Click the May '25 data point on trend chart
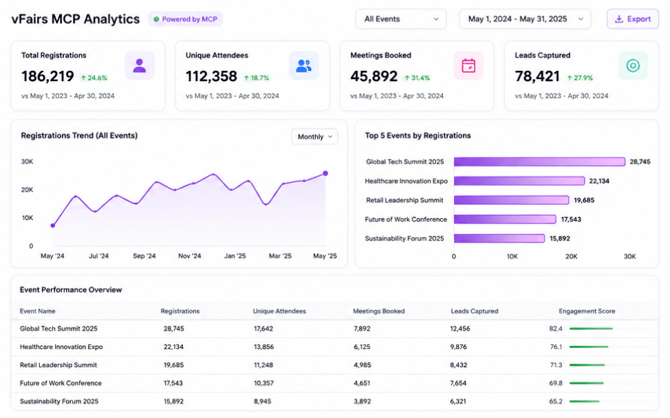Screen dimensions: 670x418 tap(325, 174)
